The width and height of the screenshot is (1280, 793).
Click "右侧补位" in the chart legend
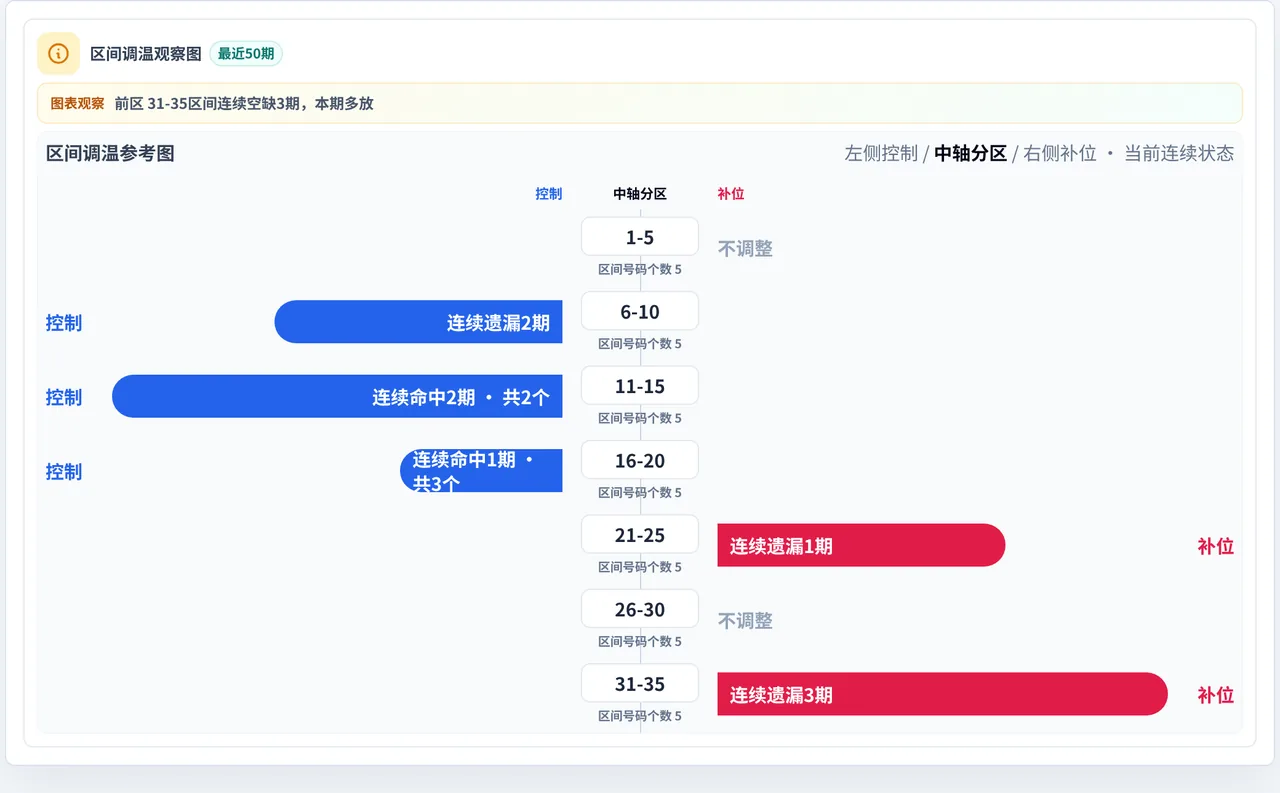tap(1060, 153)
